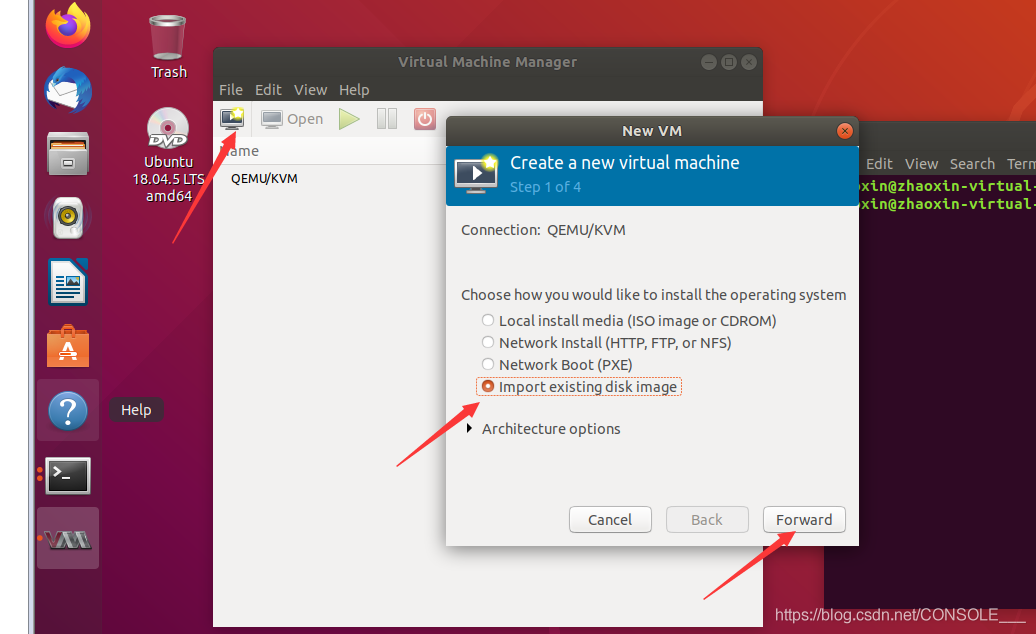Open Rhythmbox music player in dock

point(68,217)
